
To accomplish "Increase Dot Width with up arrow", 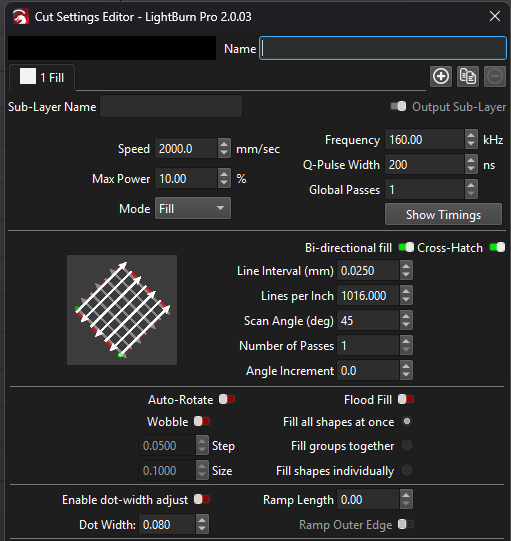I will tap(202, 520).
